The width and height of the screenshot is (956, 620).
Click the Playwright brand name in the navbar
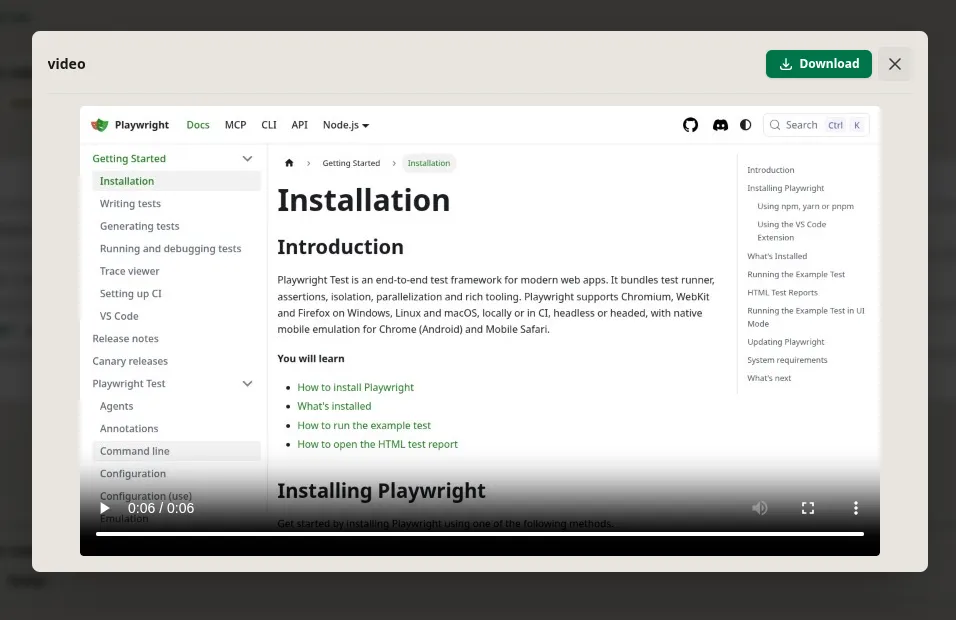coord(141,125)
